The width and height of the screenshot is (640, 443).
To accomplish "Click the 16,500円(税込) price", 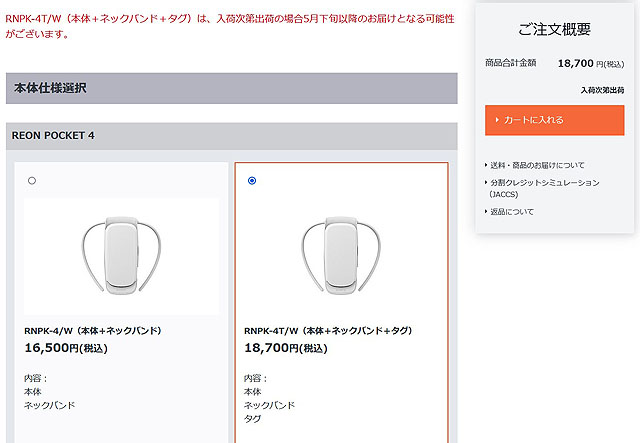I will pos(66,348).
